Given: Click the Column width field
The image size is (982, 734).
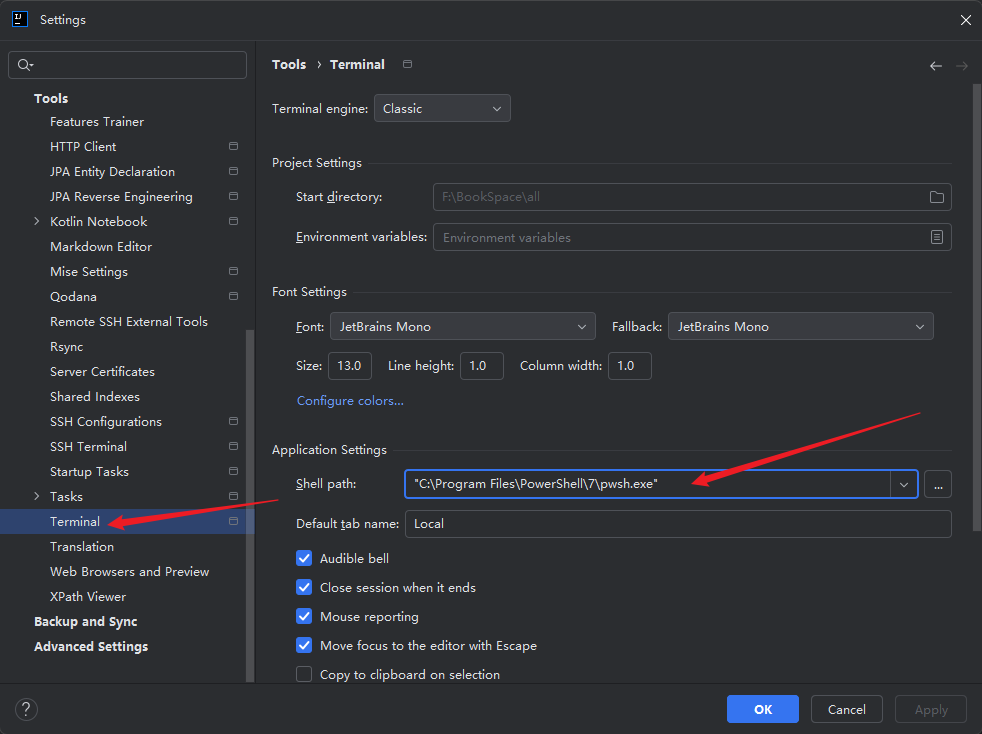Looking at the screenshot, I should click(x=629, y=366).
